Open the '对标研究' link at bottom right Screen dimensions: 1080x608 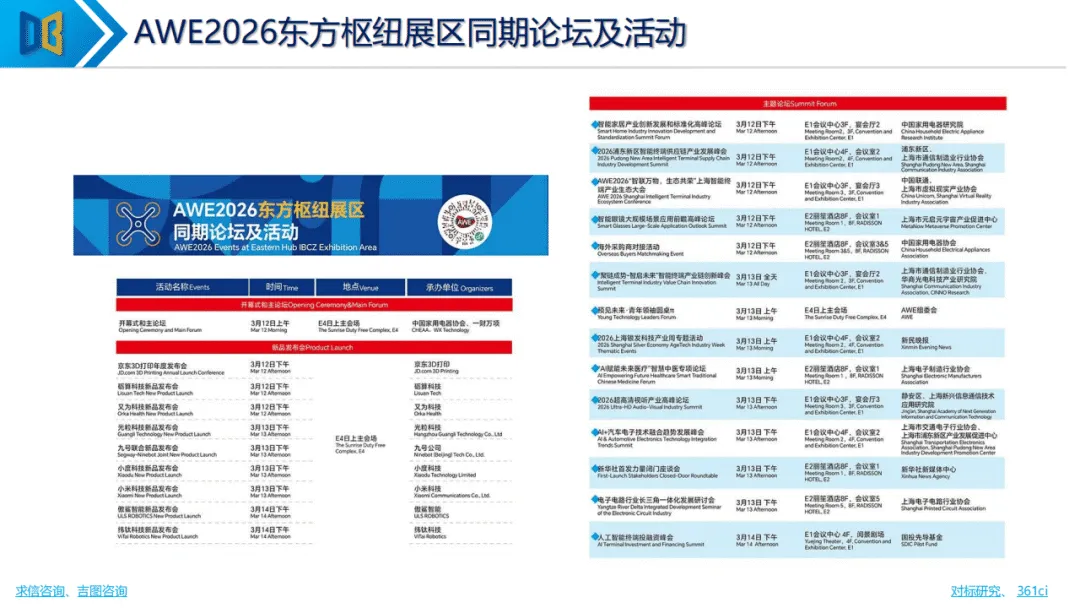(x=976, y=591)
